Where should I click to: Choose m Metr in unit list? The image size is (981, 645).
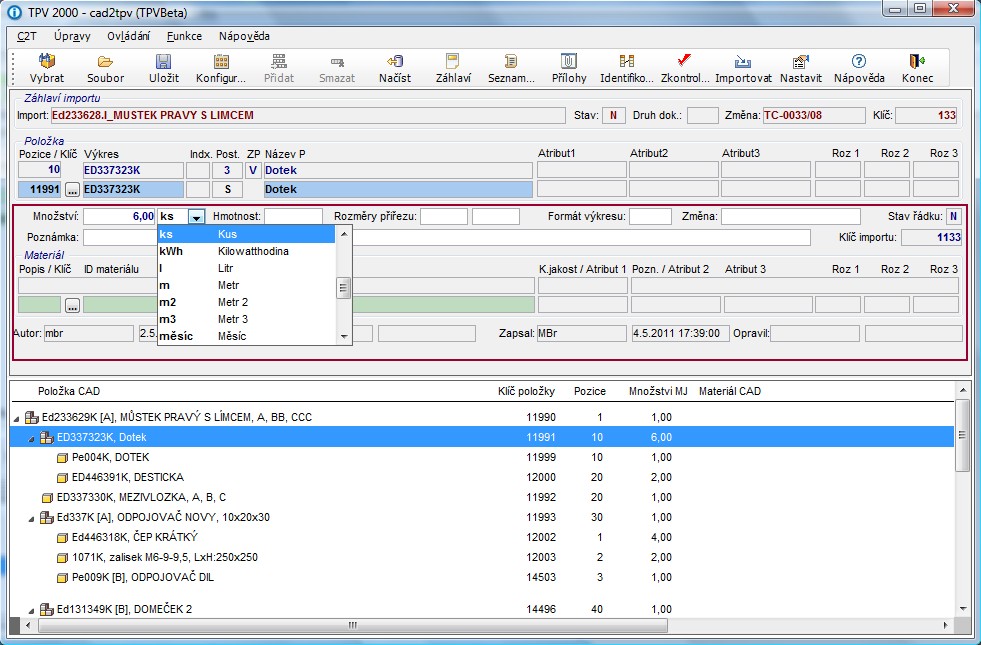click(247, 285)
